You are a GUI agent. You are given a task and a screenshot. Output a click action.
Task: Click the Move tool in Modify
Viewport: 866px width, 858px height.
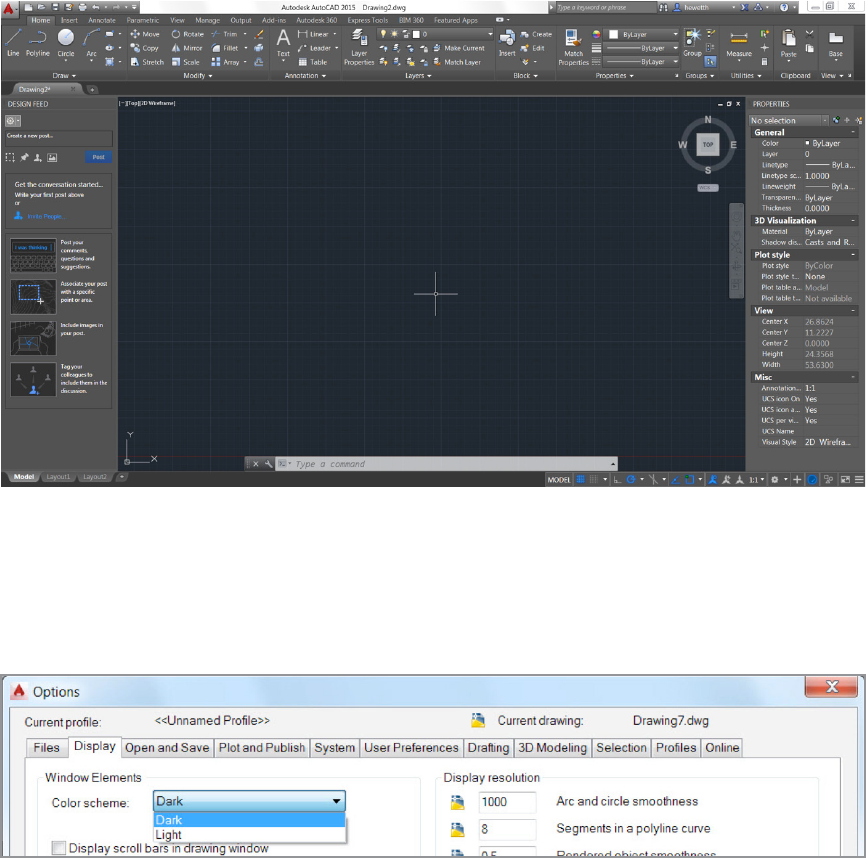tap(145, 34)
